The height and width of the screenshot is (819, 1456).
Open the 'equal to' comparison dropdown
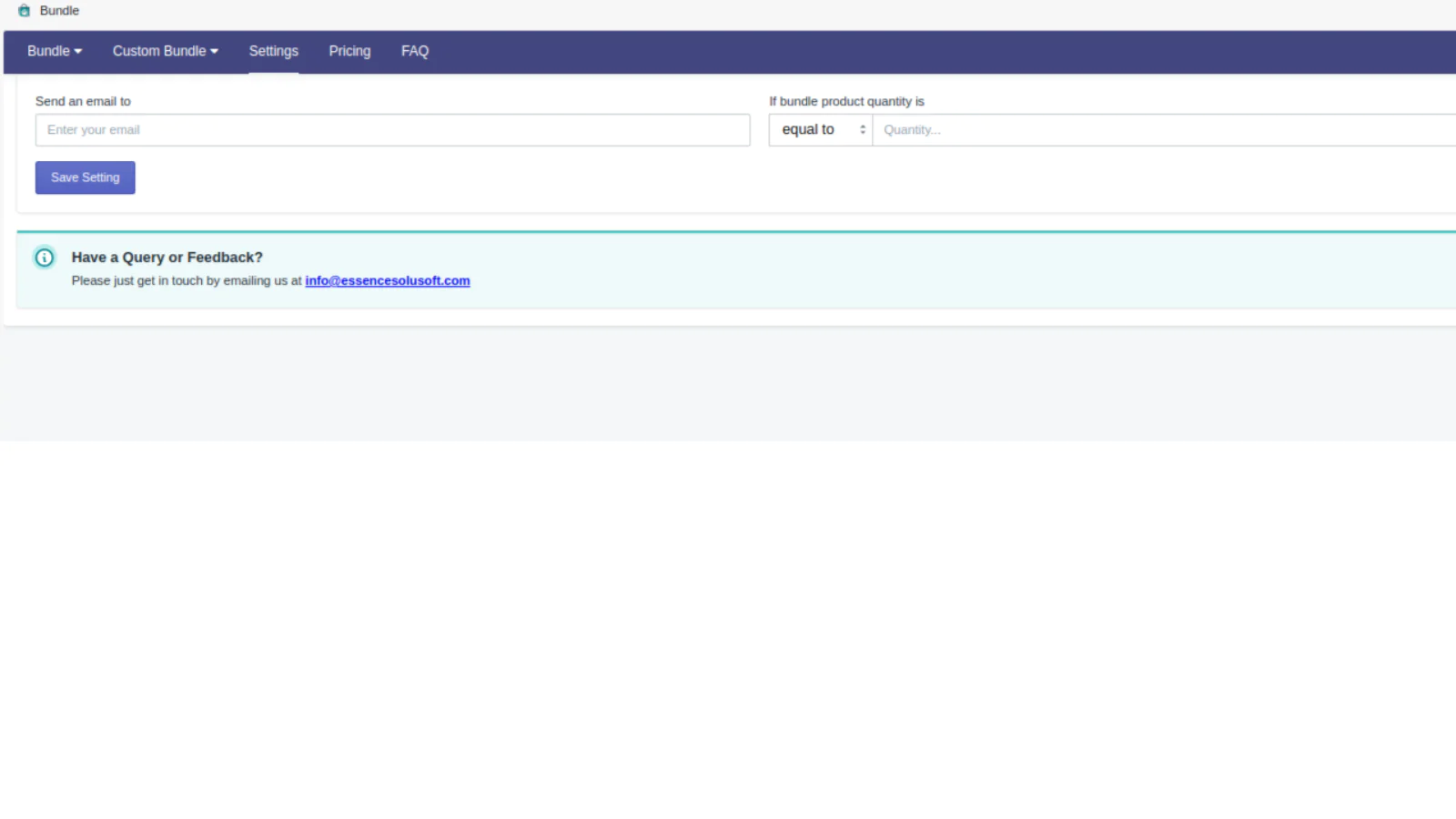pos(821,130)
